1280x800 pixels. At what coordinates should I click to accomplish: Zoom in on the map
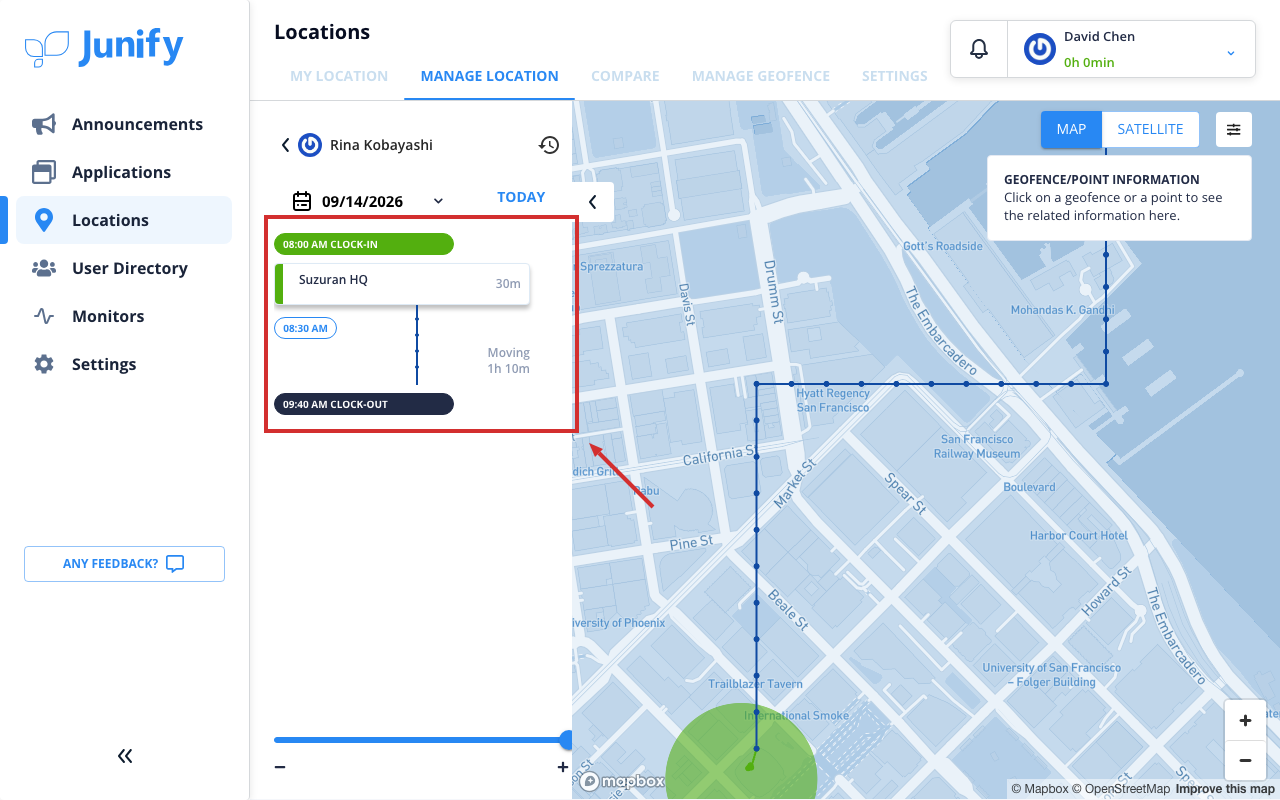pyautogui.click(x=1245, y=720)
